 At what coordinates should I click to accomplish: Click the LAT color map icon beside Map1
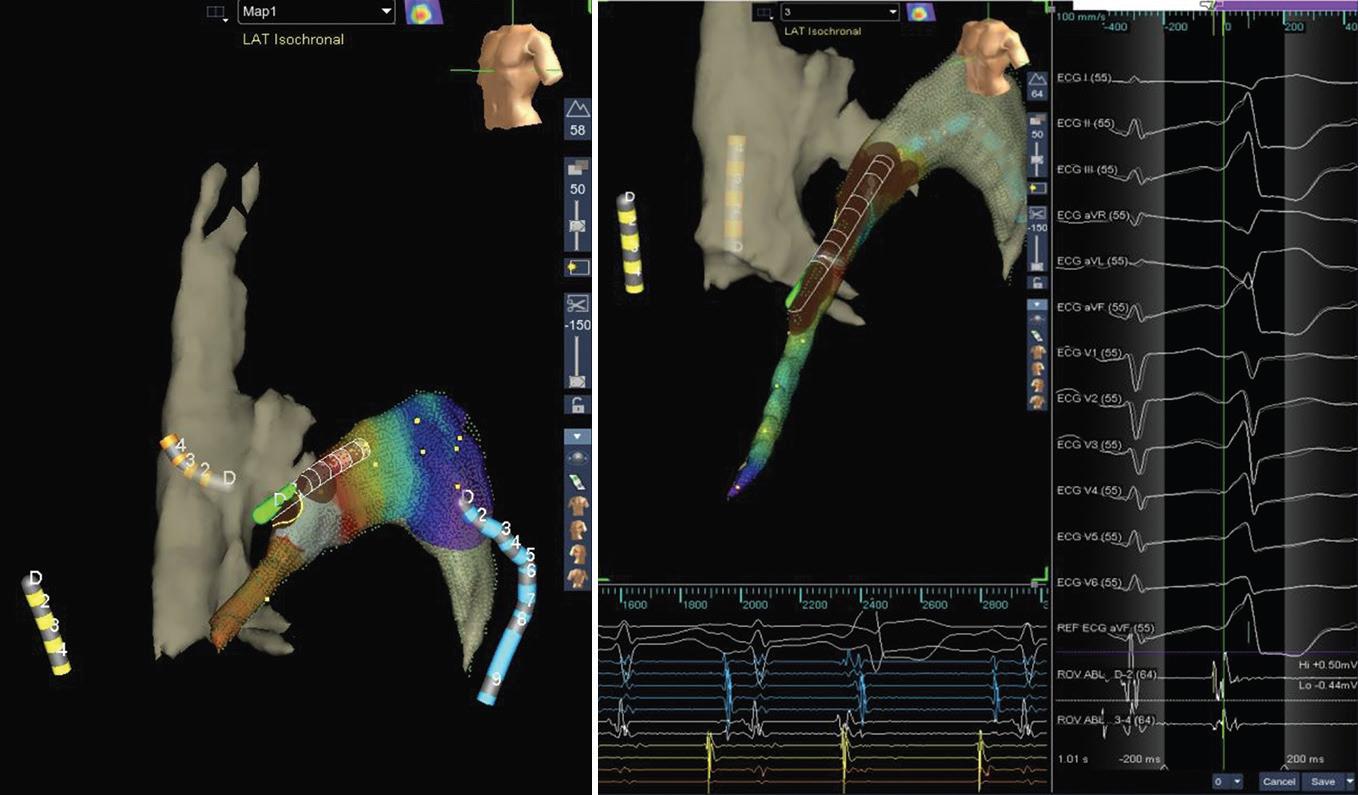[424, 12]
